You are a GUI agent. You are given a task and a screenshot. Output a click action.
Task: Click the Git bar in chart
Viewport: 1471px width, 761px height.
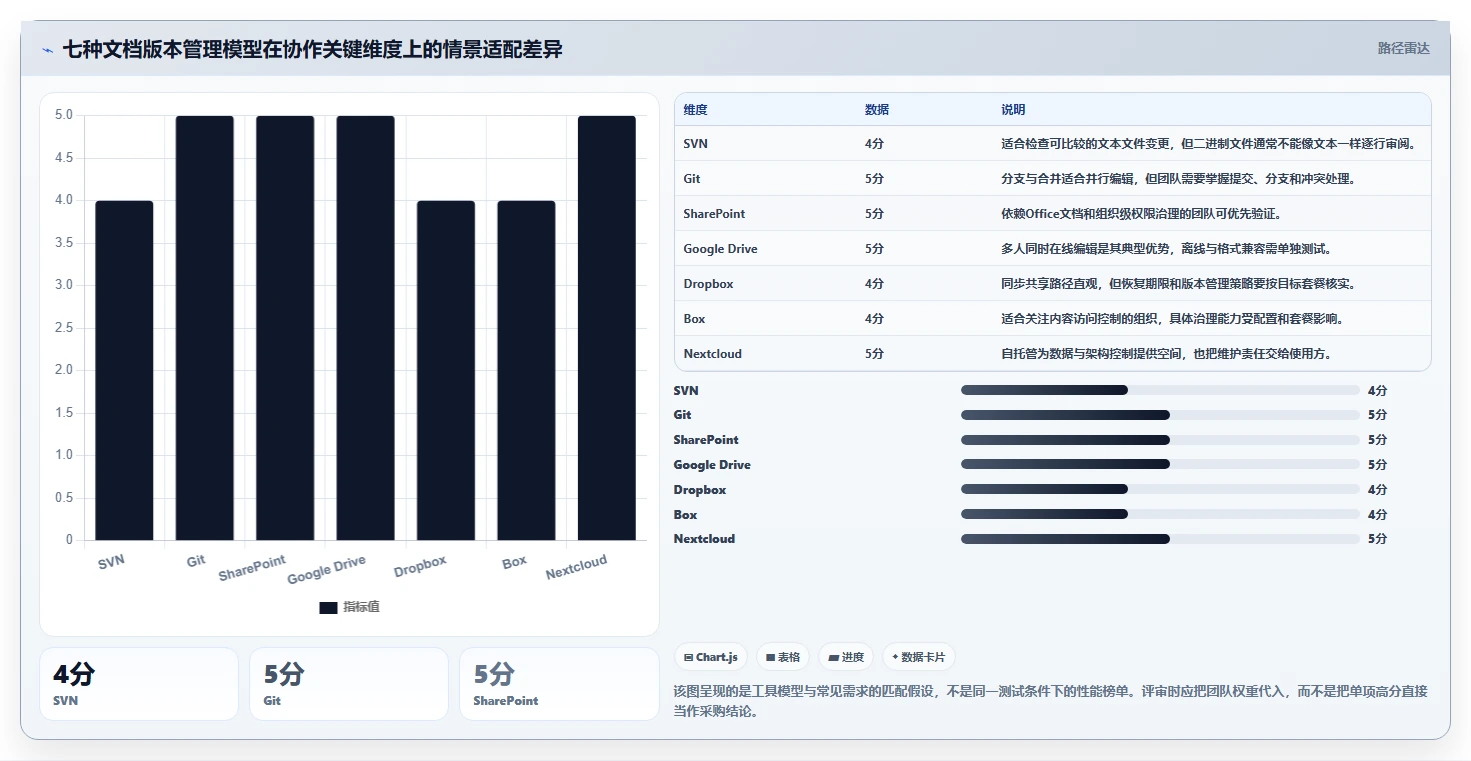pyautogui.click(x=205, y=328)
